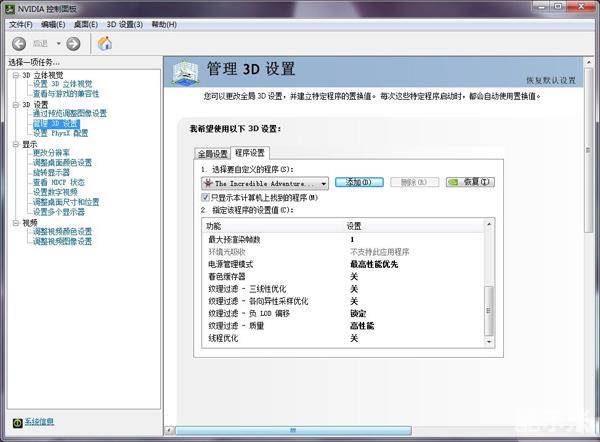Click the 恢复(T) button

pyautogui.click(x=469, y=183)
